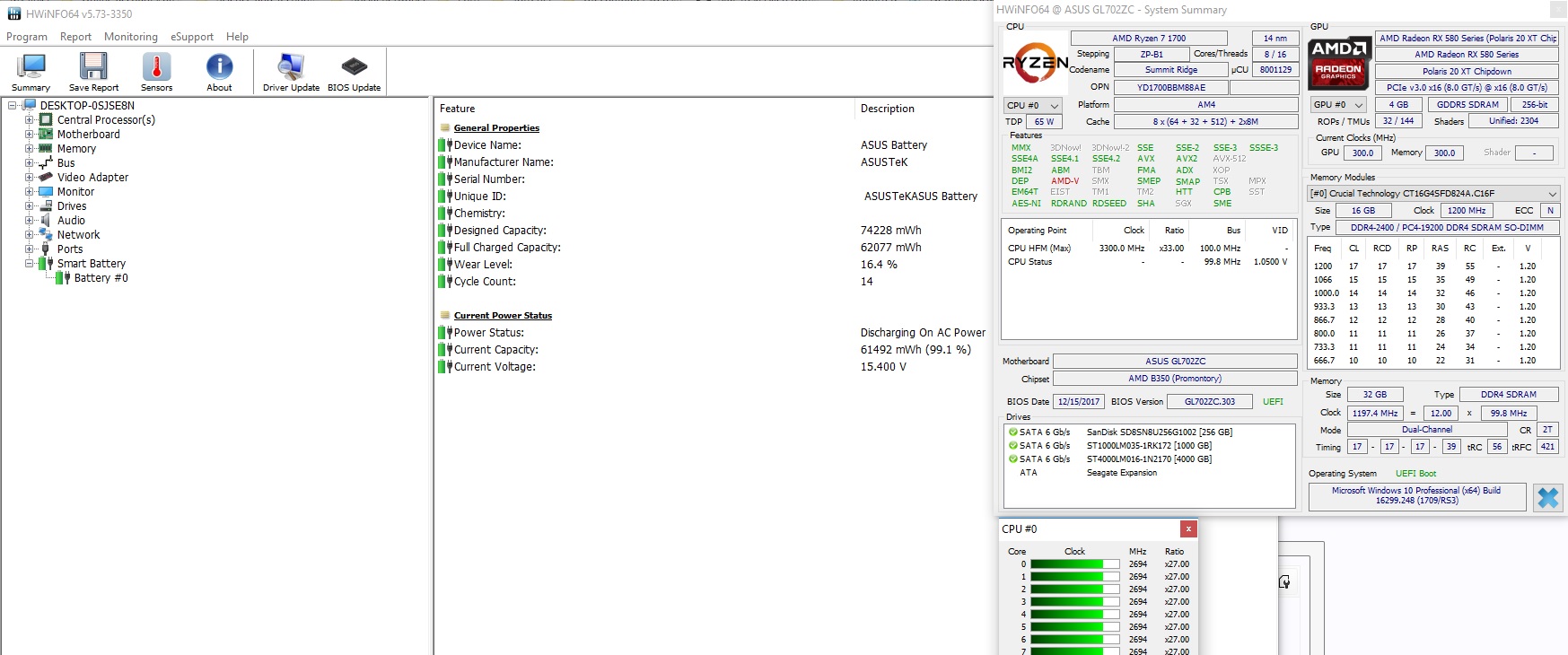The image size is (1568, 655).
Task: Select the Video Adapter tree icon
Action: [46, 177]
